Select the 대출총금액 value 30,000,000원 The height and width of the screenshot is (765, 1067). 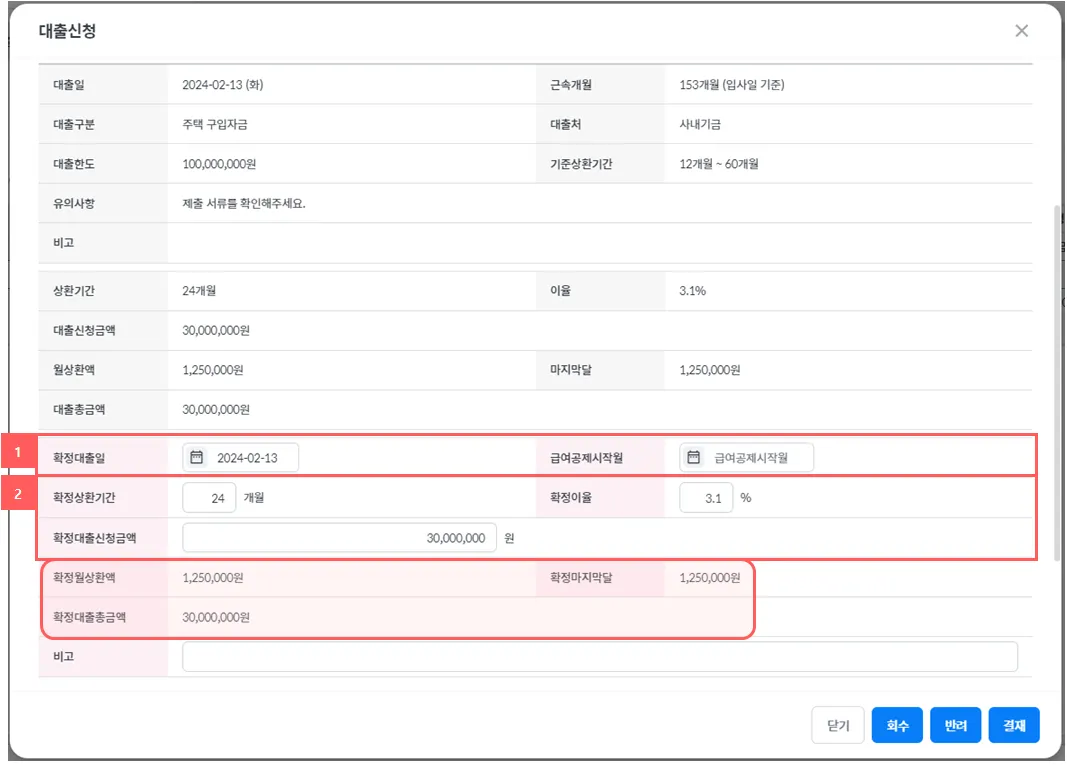point(216,410)
